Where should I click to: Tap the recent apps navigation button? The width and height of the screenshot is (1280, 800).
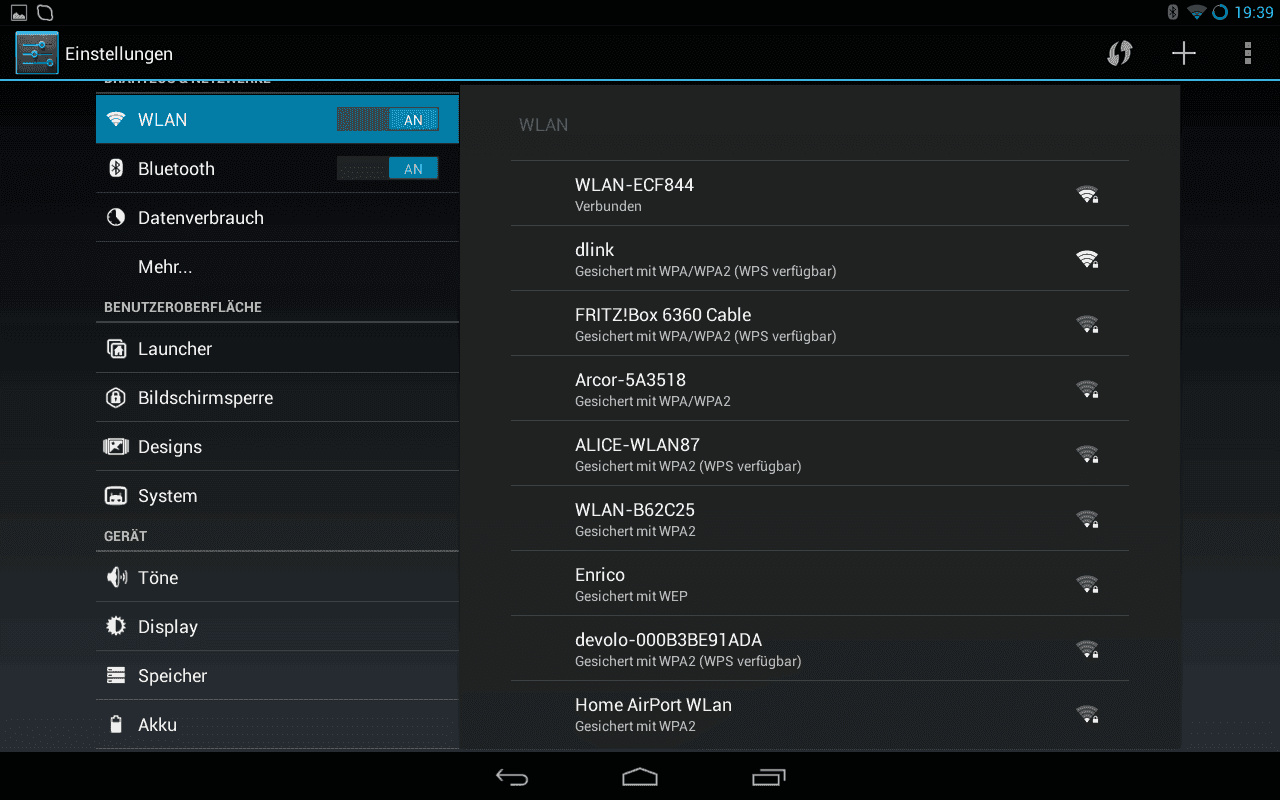[x=768, y=777]
